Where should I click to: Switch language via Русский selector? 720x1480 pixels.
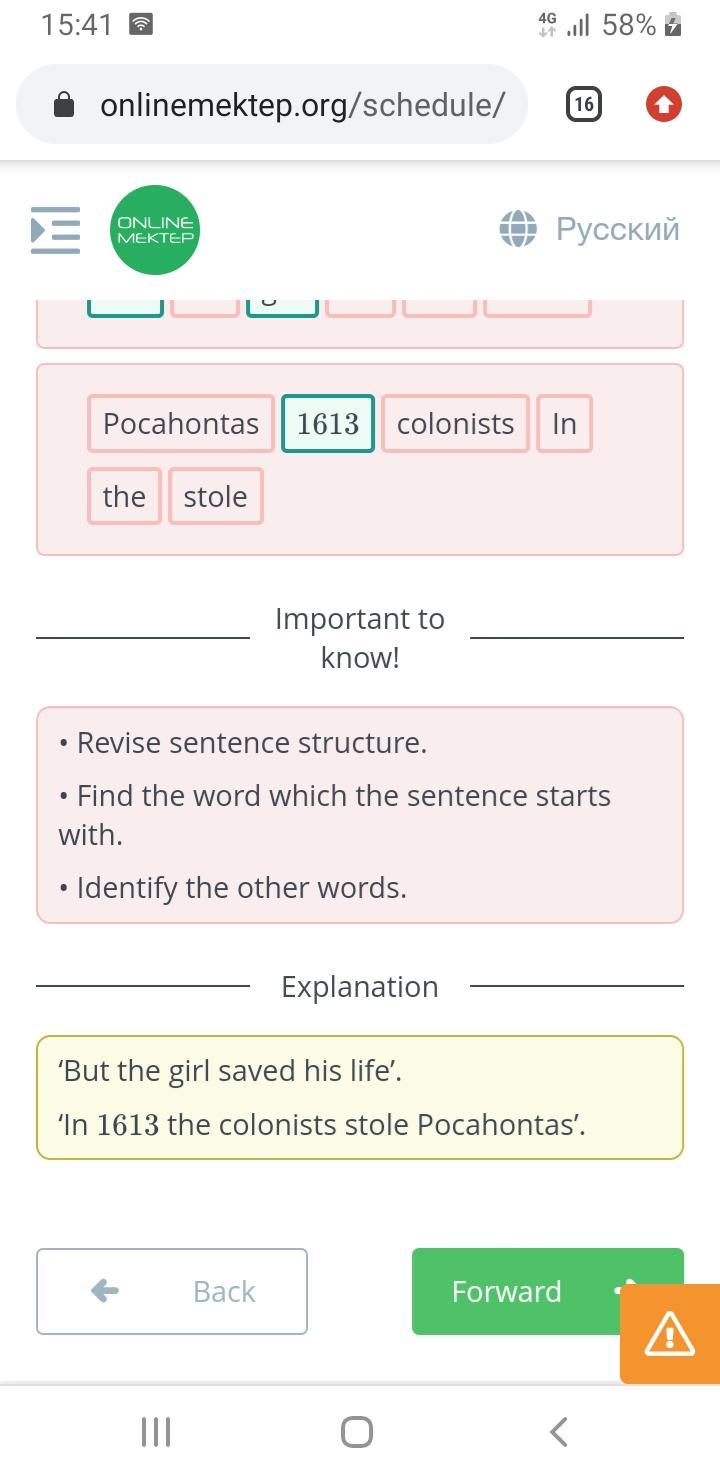pos(617,229)
